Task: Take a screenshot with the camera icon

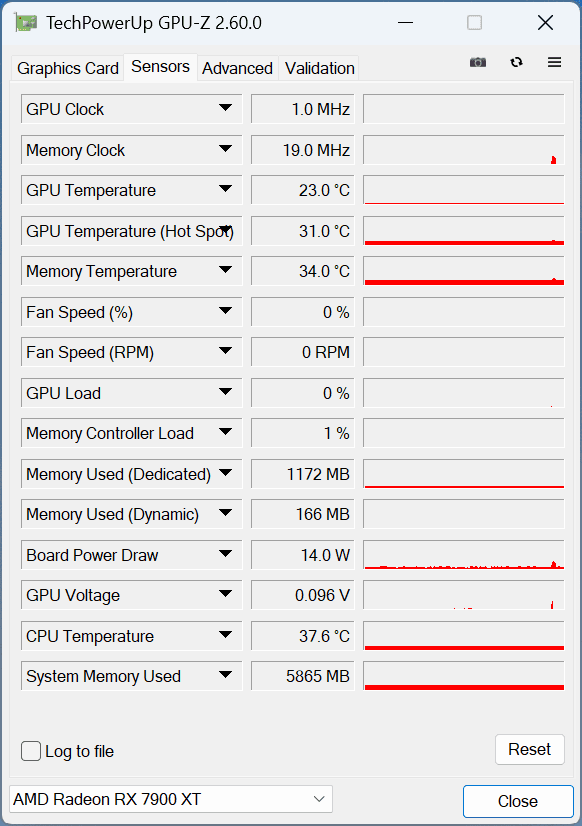Action: click(x=478, y=62)
